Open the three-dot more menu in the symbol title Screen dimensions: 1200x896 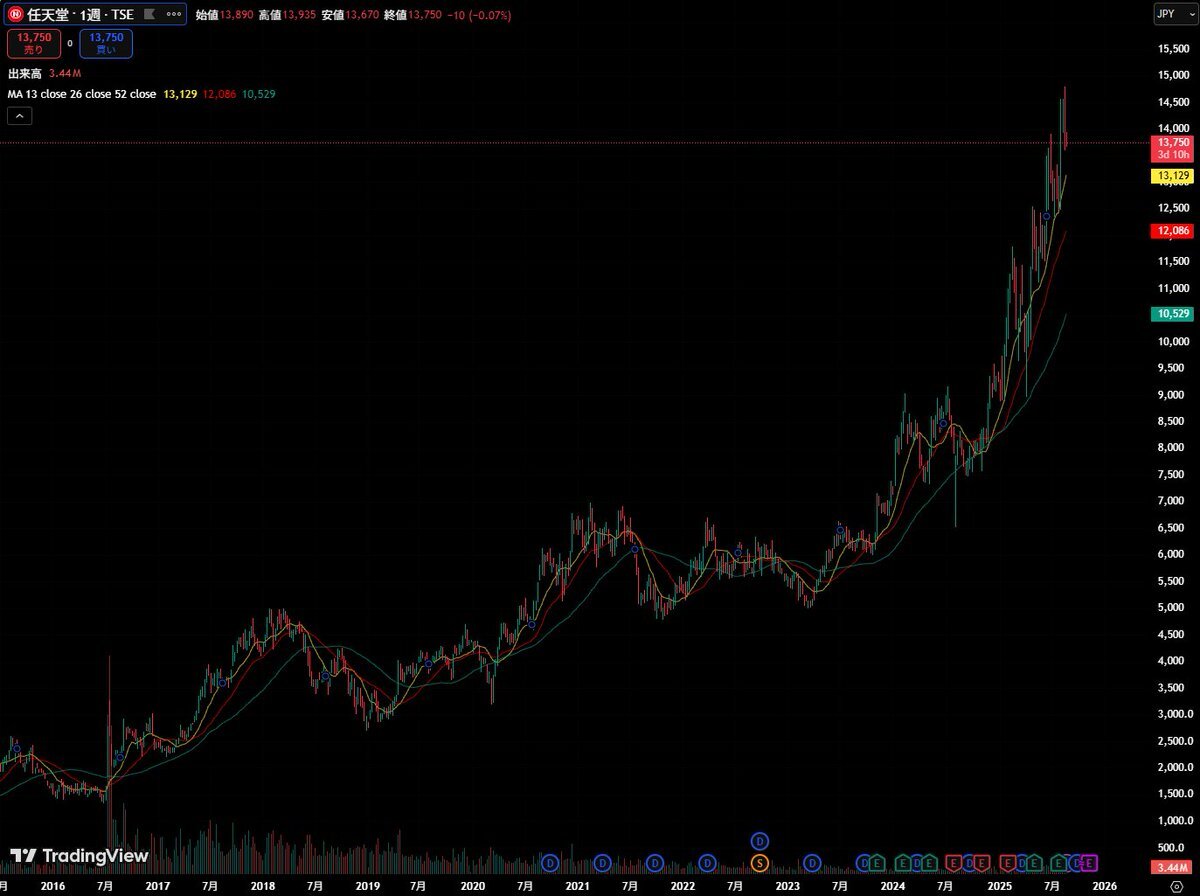pos(173,14)
